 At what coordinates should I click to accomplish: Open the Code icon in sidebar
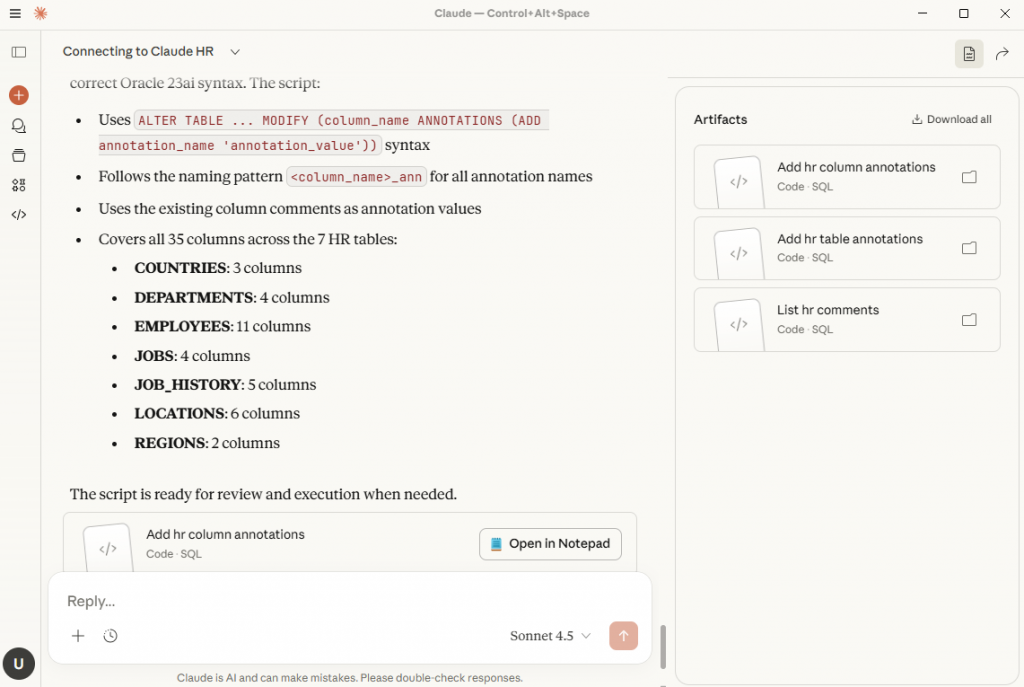click(x=19, y=215)
